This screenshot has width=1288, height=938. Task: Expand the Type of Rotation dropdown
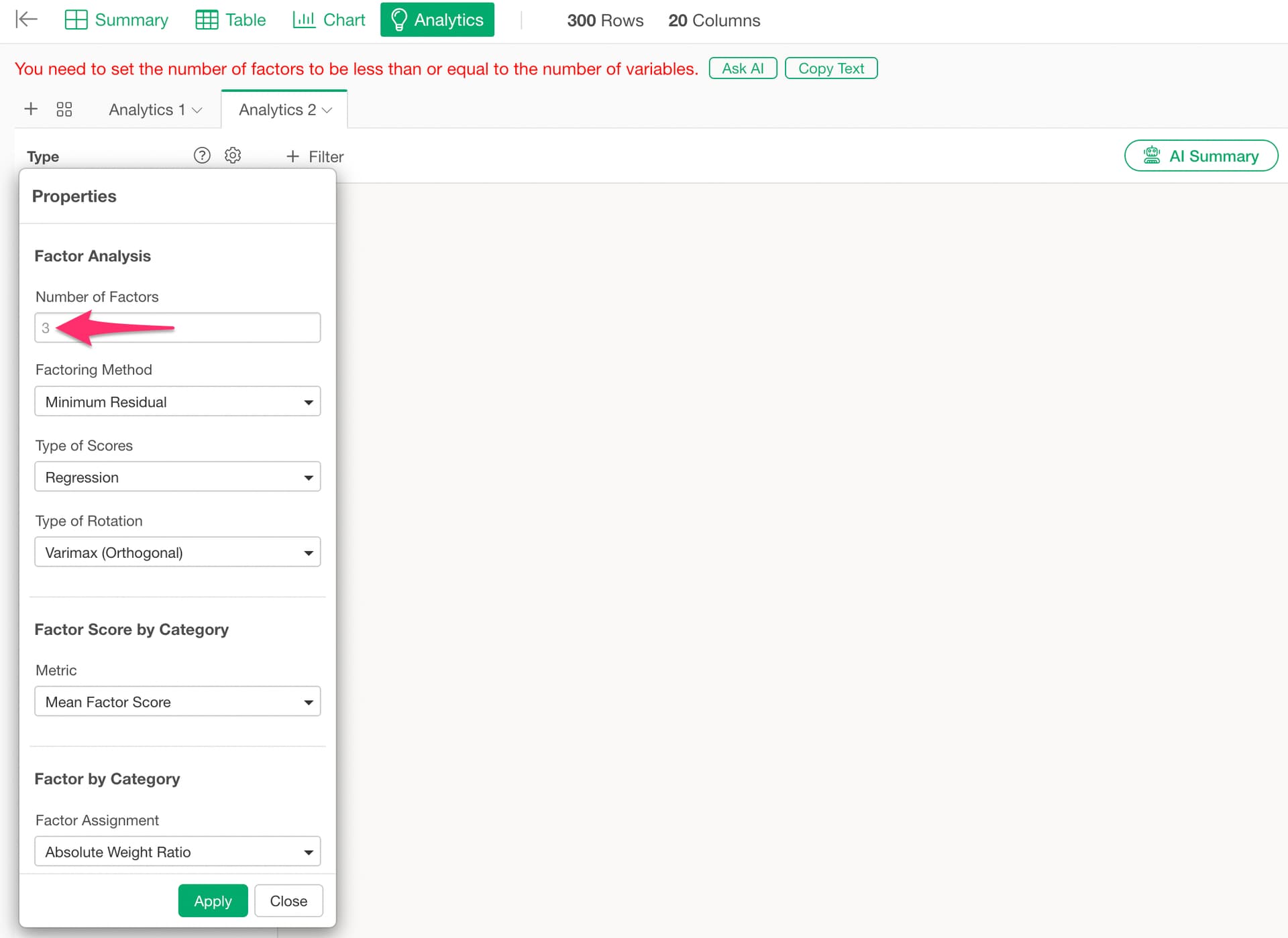click(178, 552)
